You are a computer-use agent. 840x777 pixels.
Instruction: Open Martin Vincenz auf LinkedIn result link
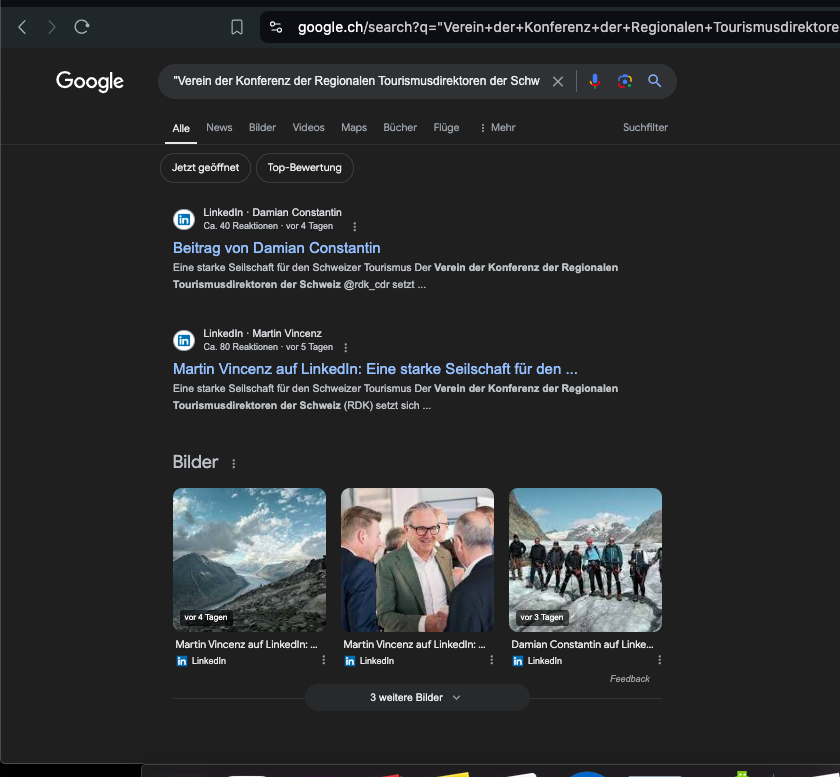(x=375, y=369)
